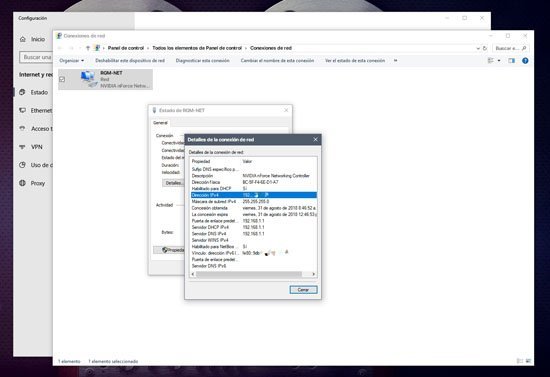Click the blue help question mark icon
This screenshot has height=377, width=550.
click(x=525, y=61)
